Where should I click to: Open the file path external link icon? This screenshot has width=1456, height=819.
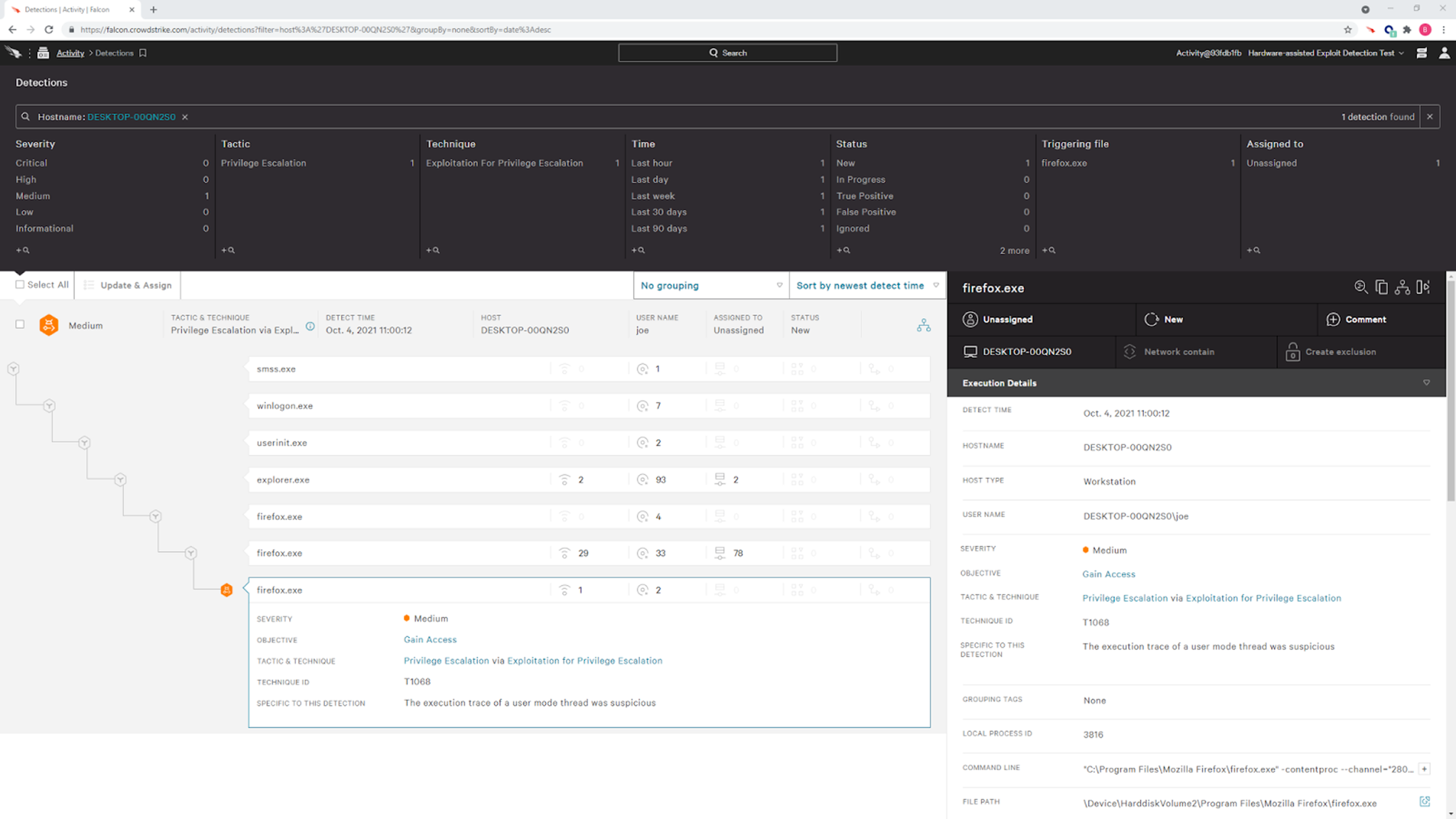click(1424, 801)
